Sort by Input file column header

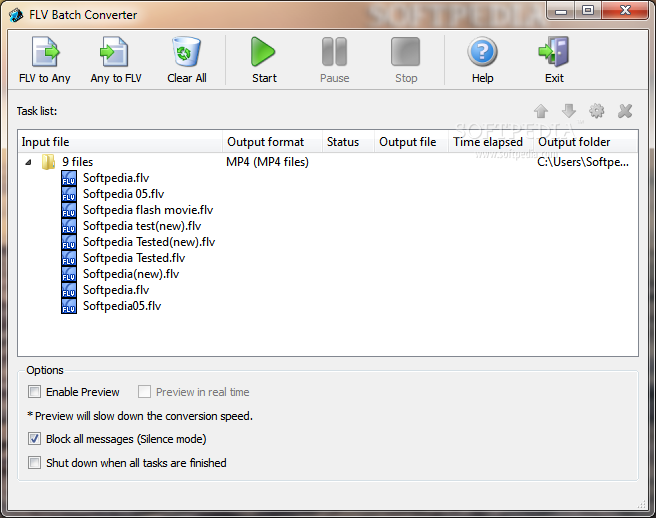pos(120,142)
